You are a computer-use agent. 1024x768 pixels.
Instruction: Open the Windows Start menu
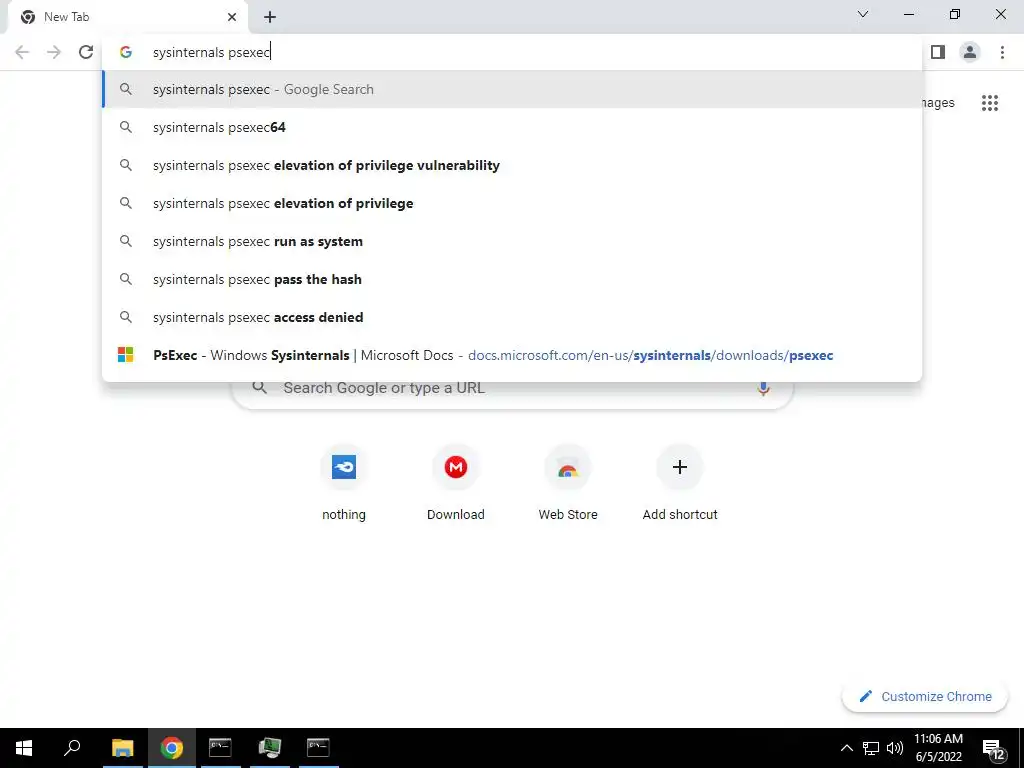24,748
